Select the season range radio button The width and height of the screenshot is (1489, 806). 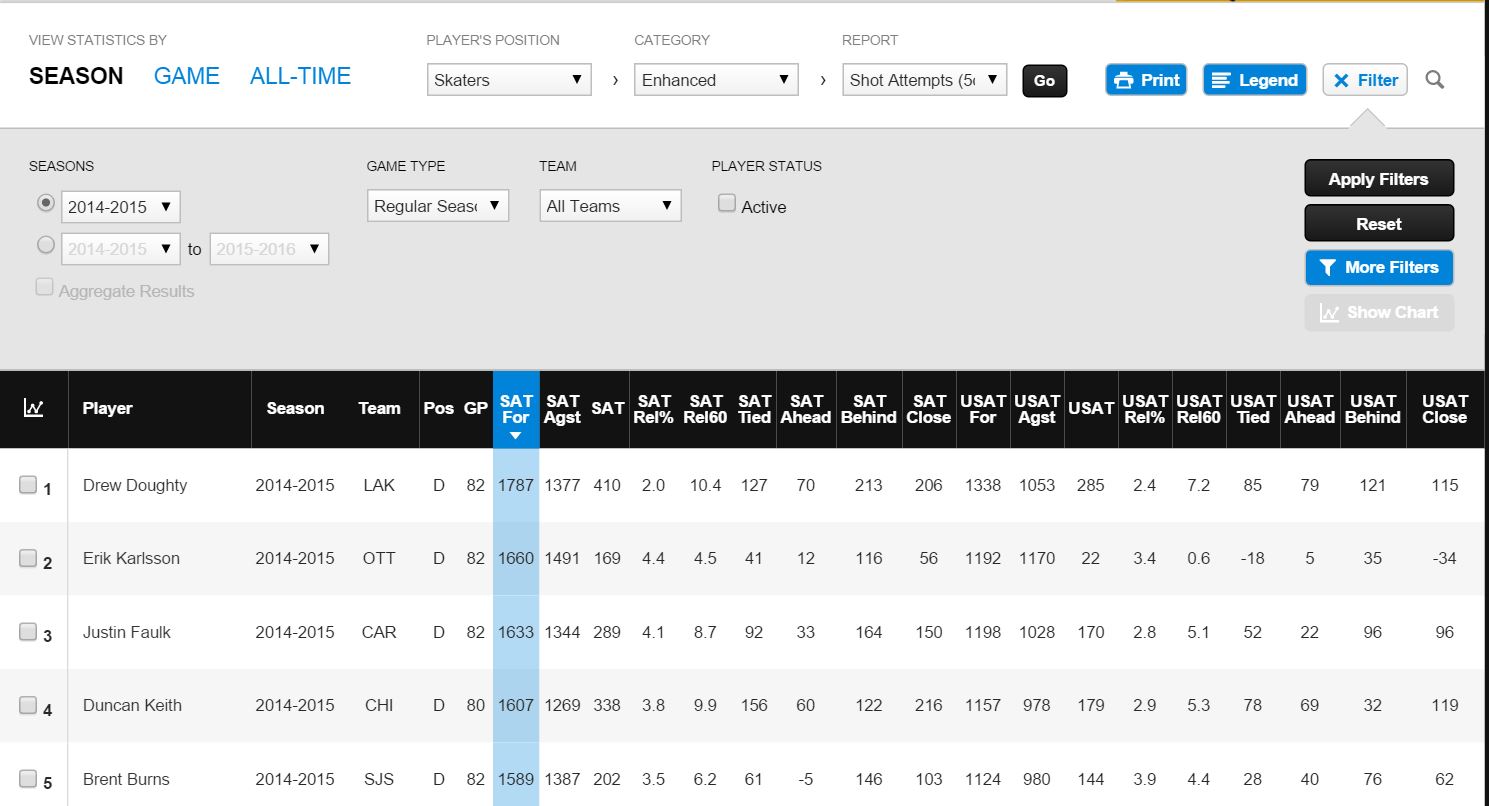pos(45,245)
